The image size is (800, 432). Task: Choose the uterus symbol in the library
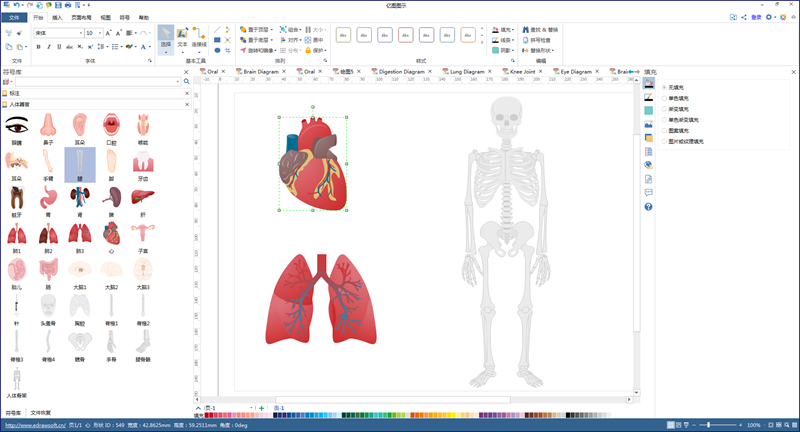coord(143,234)
